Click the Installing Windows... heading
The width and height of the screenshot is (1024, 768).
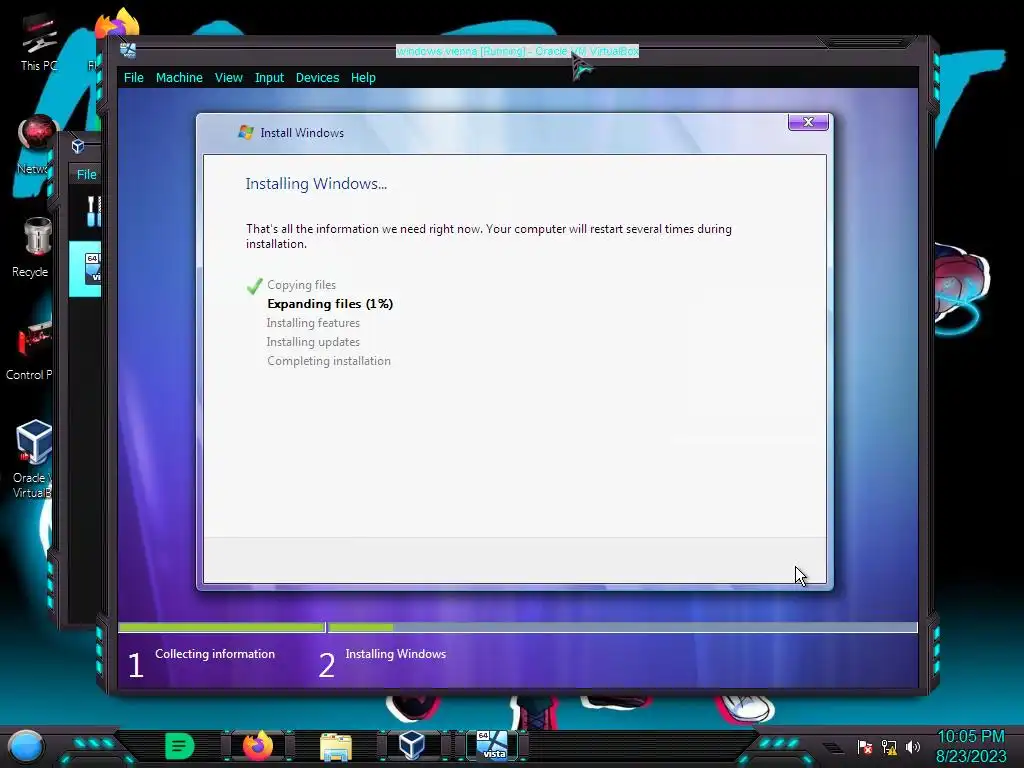316,184
